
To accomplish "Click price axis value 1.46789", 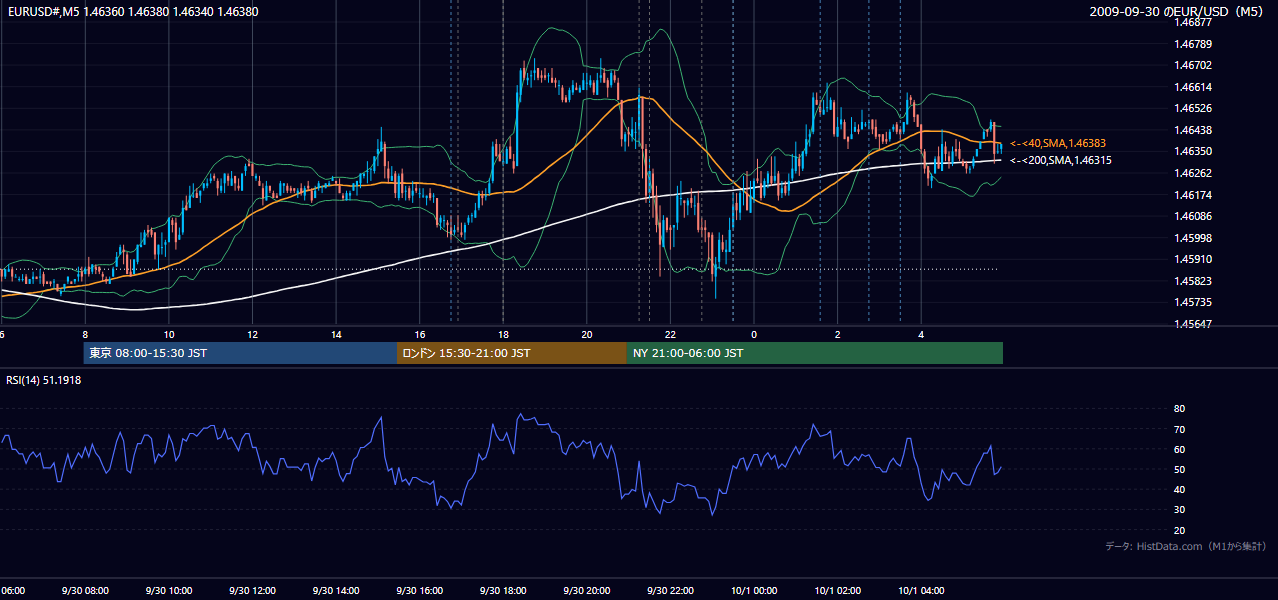I will coord(1193,44).
